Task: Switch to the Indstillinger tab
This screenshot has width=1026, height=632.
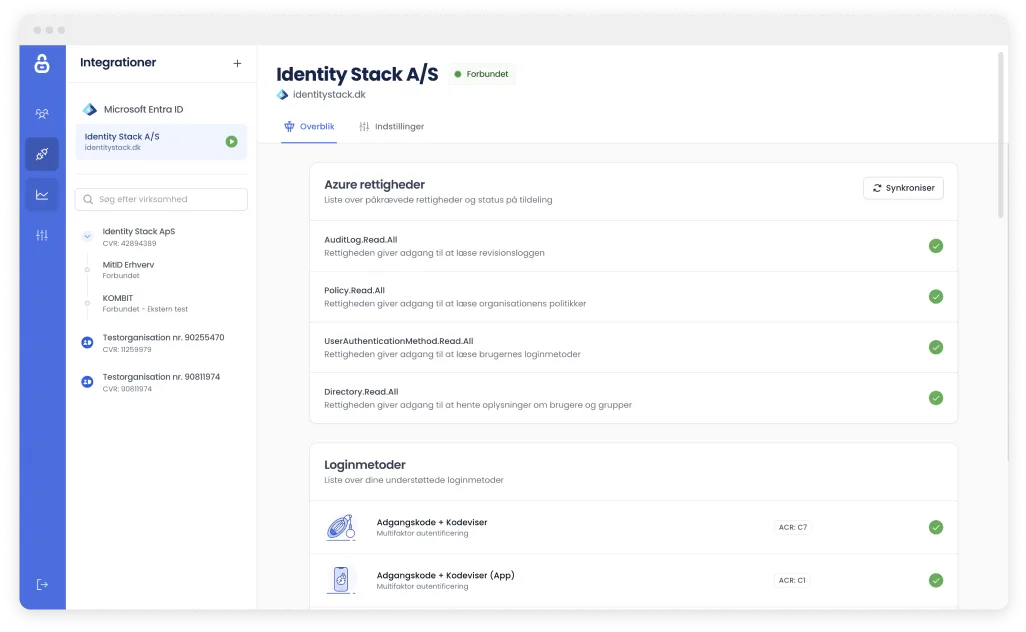Action: click(x=391, y=127)
